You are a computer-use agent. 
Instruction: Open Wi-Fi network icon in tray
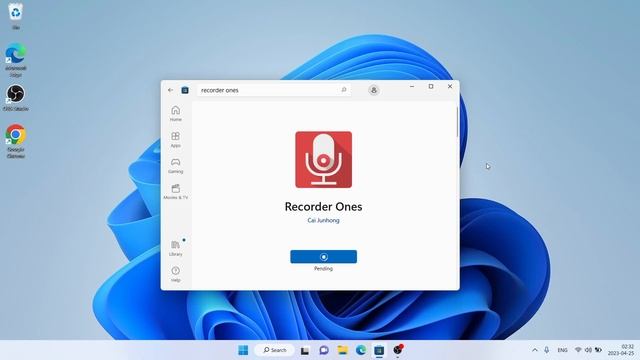coord(578,350)
